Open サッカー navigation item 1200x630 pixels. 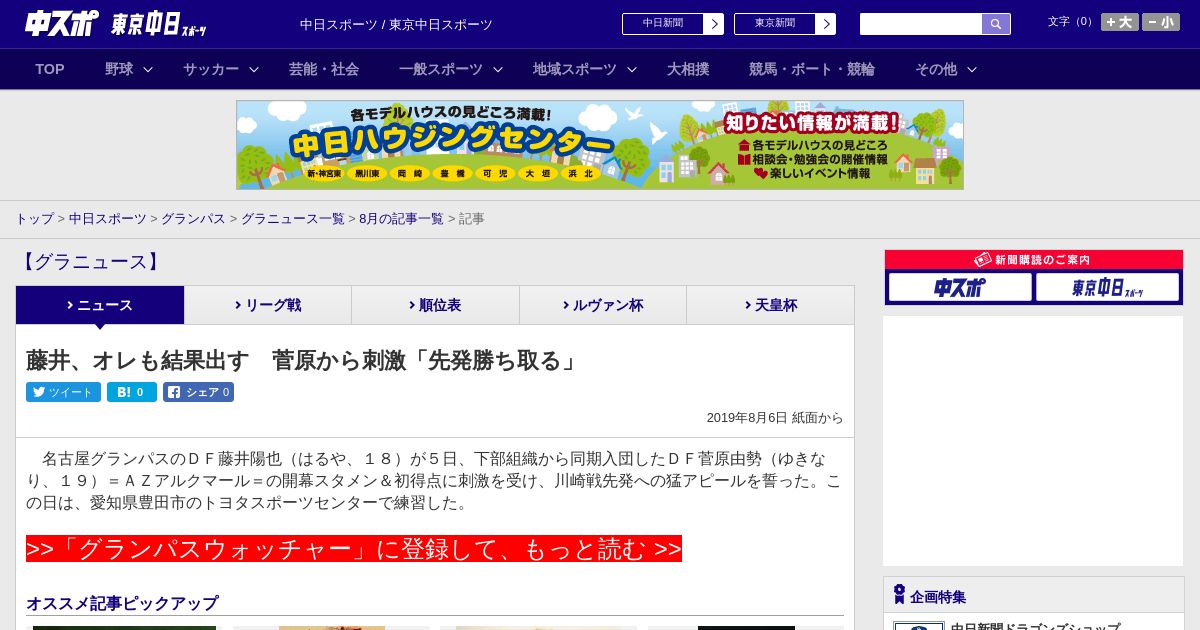pos(211,69)
